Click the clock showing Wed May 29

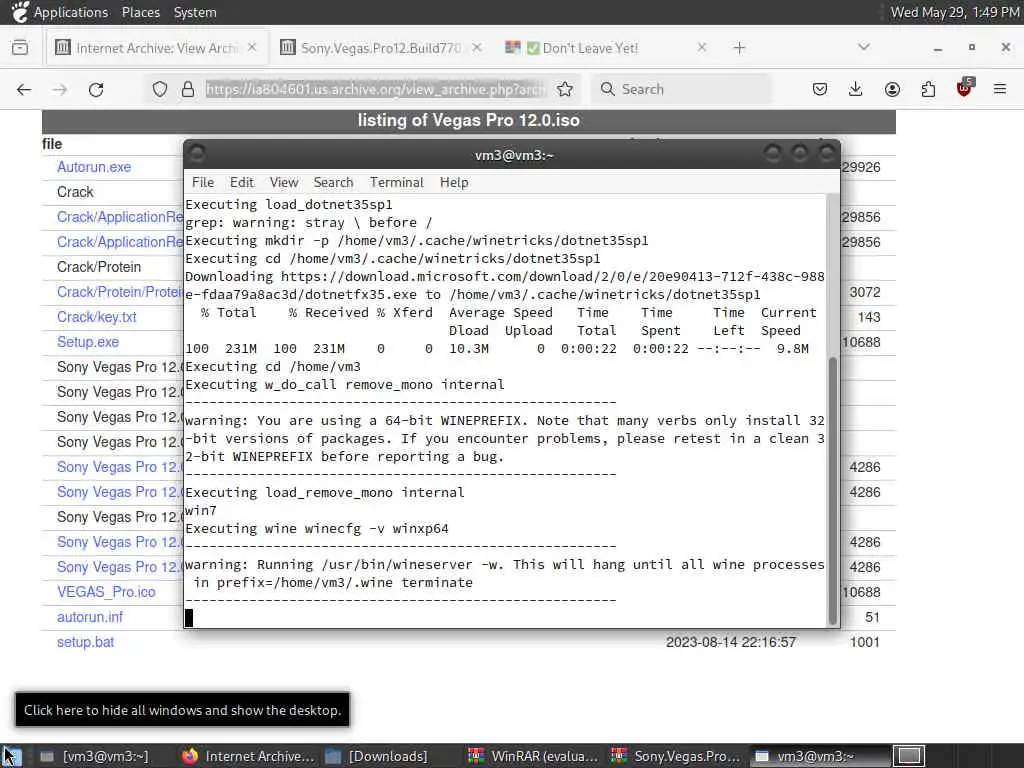coord(955,12)
